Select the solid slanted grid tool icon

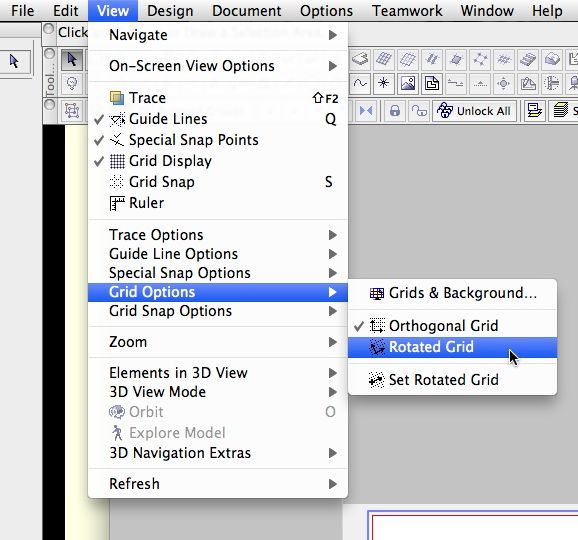click(x=384, y=59)
